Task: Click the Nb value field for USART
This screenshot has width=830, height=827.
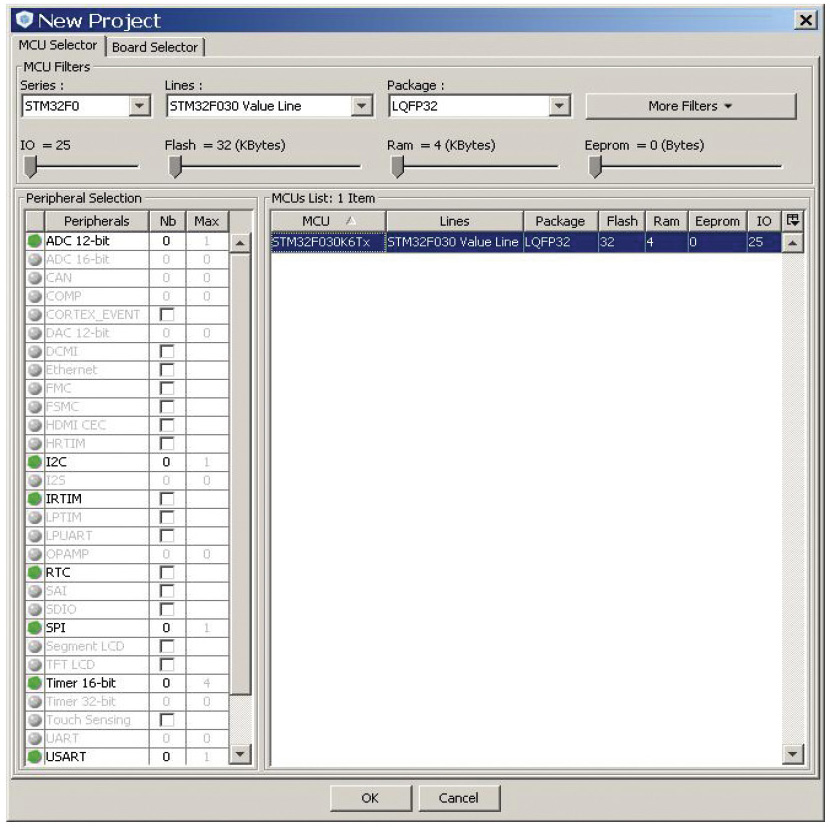Action: tap(167, 757)
